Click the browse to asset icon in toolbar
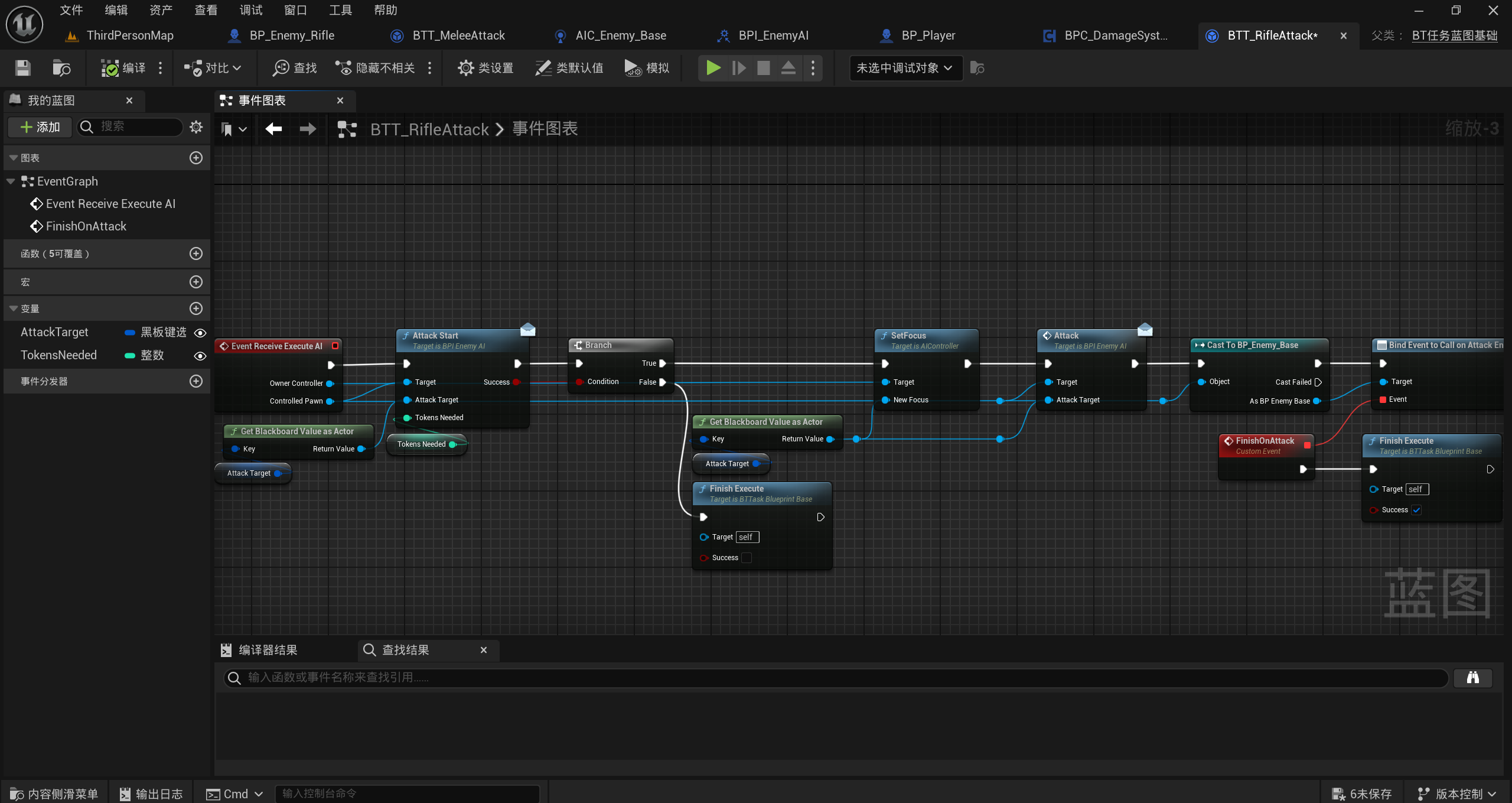The height and width of the screenshot is (803, 1512). (x=61, y=68)
